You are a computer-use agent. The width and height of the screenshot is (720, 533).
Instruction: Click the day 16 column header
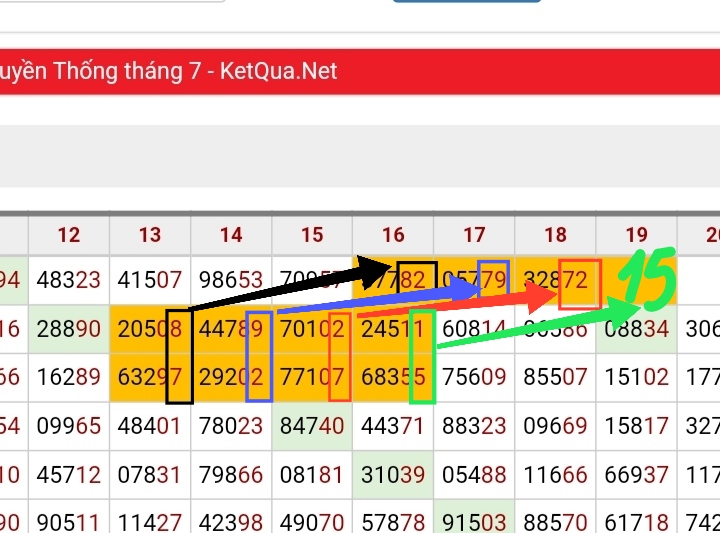tap(394, 235)
